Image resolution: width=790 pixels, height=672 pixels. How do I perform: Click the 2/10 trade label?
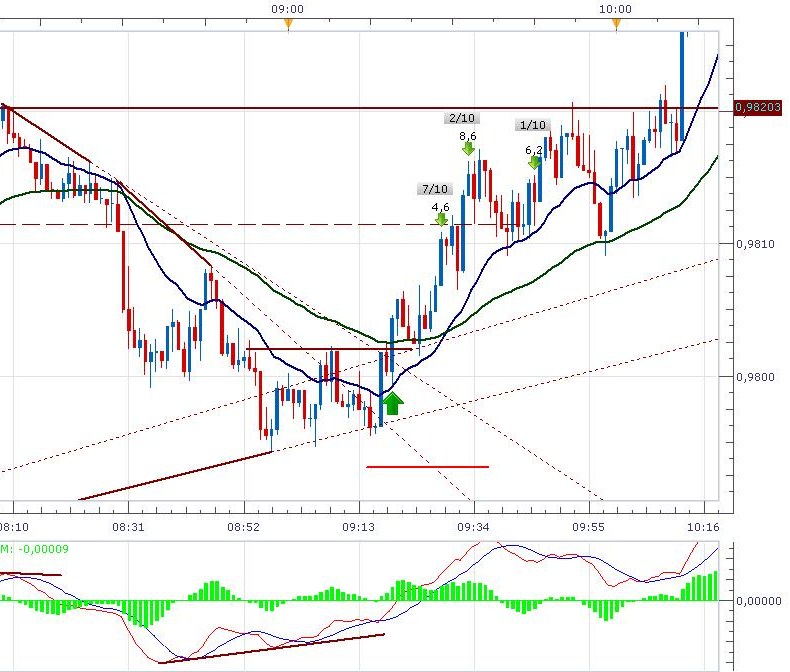point(462,118)
